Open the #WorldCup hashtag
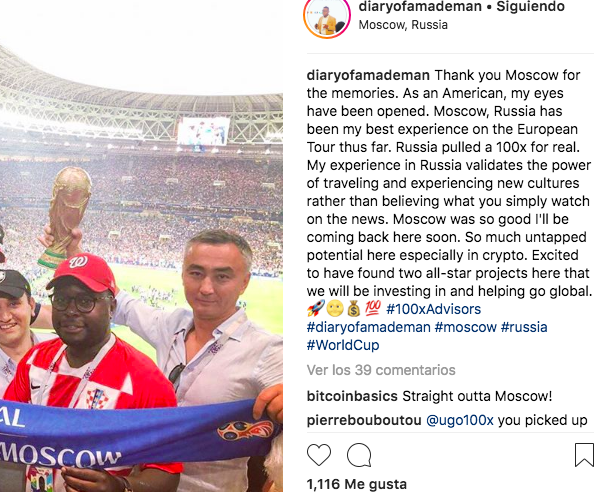 343,345
